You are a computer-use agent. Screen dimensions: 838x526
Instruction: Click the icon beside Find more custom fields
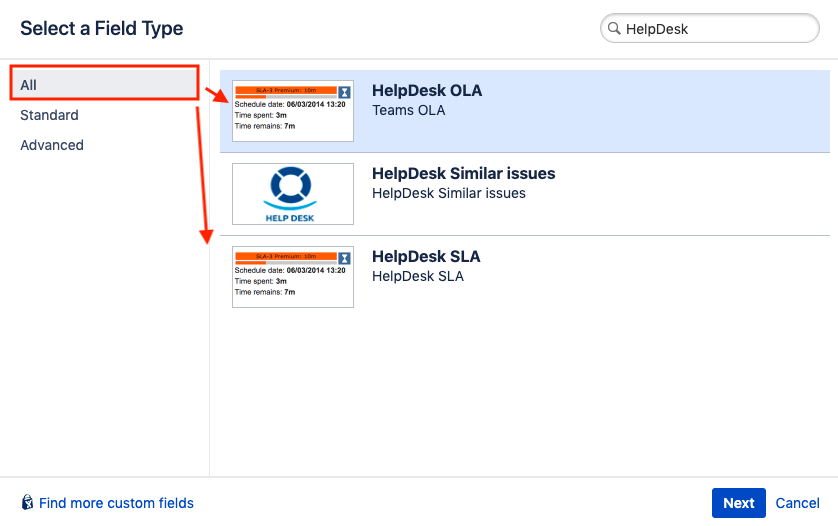tap(27, 503)
